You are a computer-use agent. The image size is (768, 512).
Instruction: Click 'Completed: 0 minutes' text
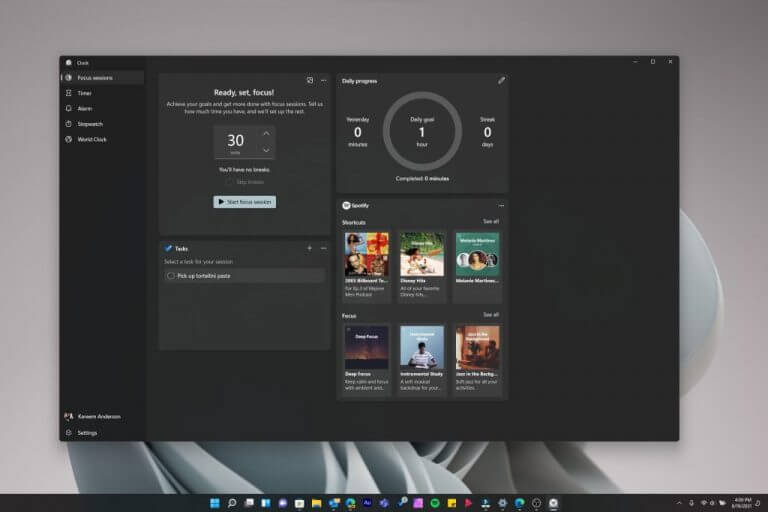(422, 179)
